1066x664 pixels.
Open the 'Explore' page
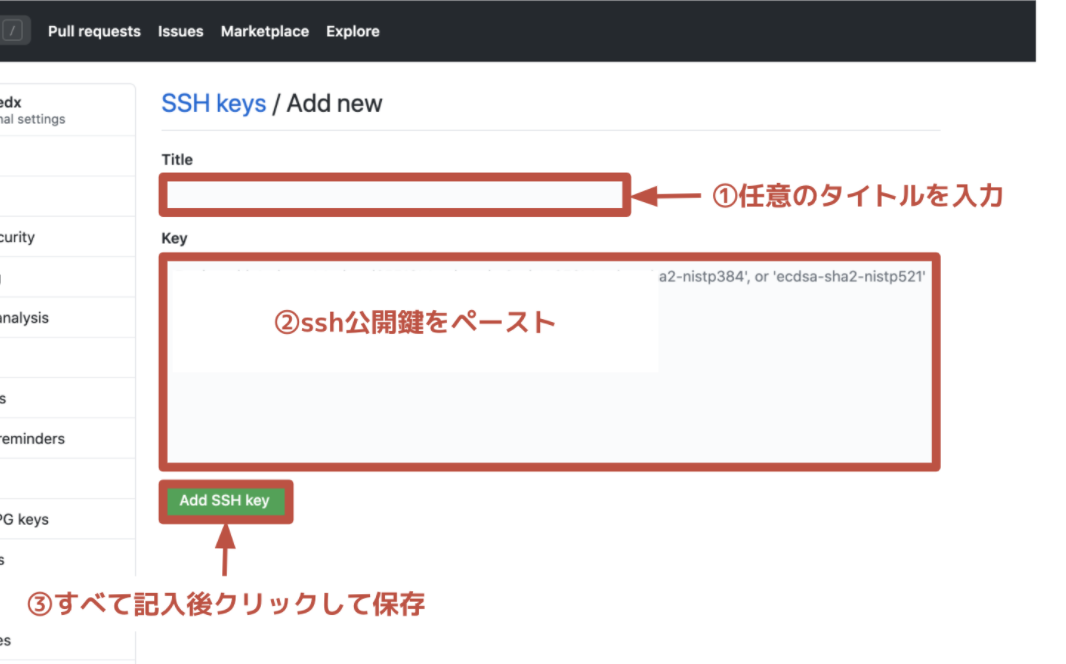(352, 31)
